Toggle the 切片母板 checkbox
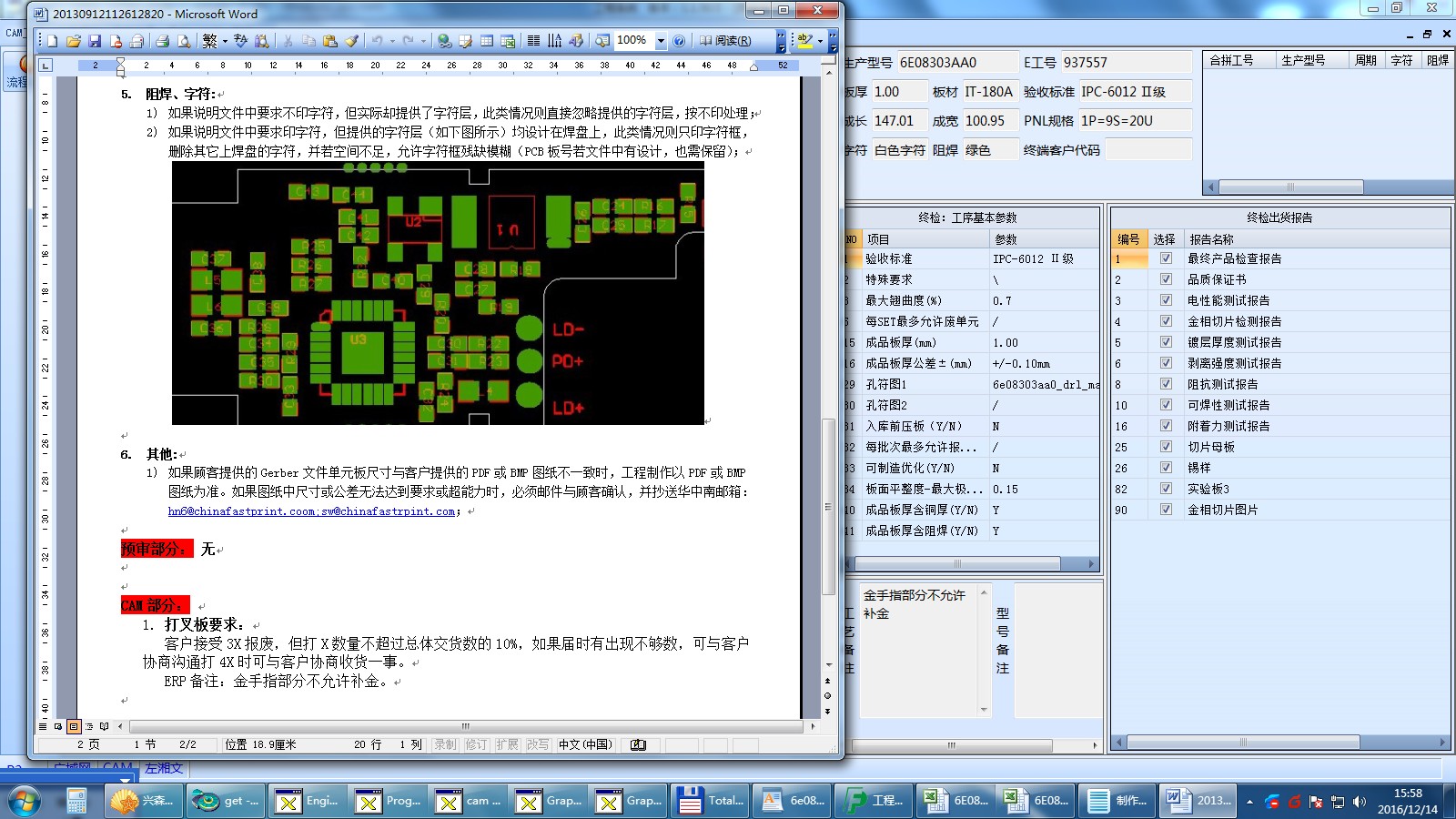Viewport: 1456px width, 819px height. click(x=1166, y=447)
